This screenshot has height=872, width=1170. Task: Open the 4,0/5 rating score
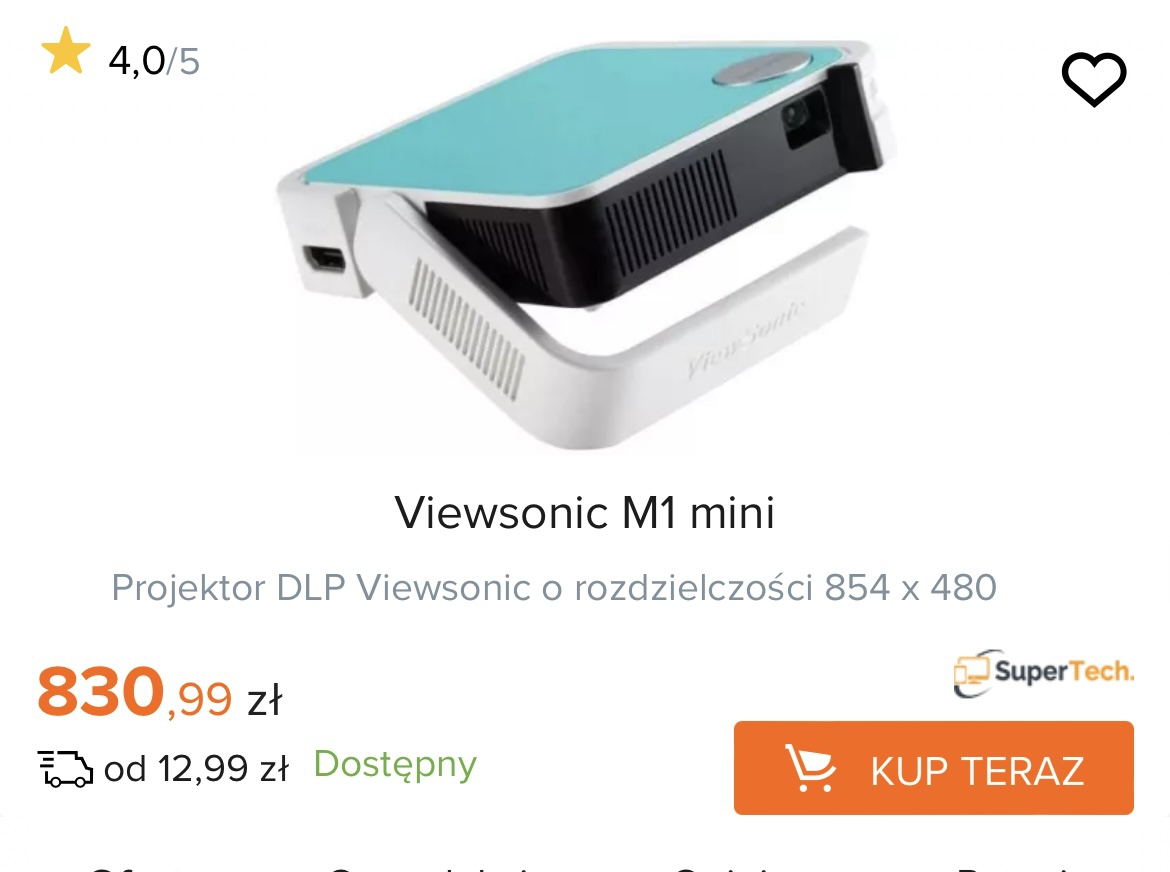[x=154, y=60]
